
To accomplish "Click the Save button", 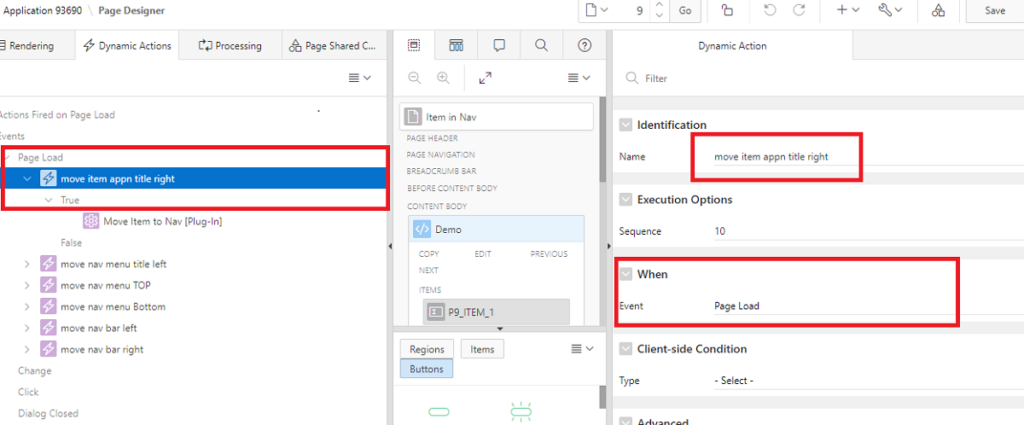I will pyautogui.click(x=994, y=10).
